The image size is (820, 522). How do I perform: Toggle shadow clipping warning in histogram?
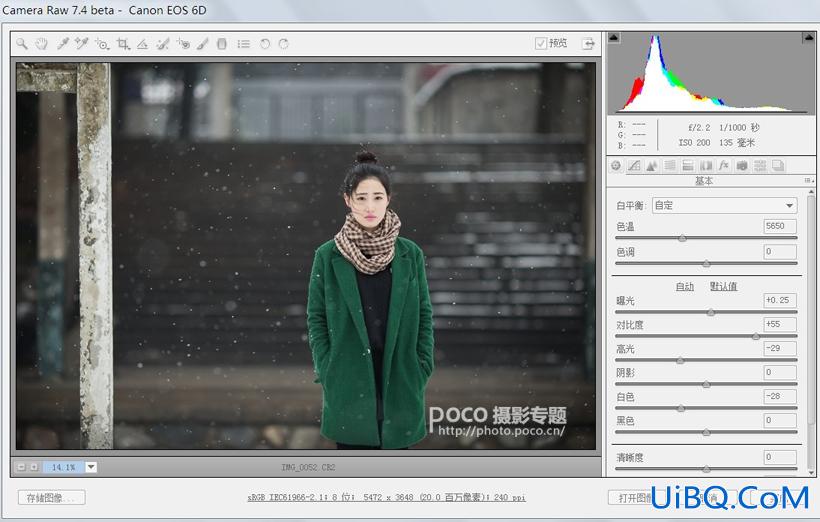pyautogui.click(x=614, y=37)
